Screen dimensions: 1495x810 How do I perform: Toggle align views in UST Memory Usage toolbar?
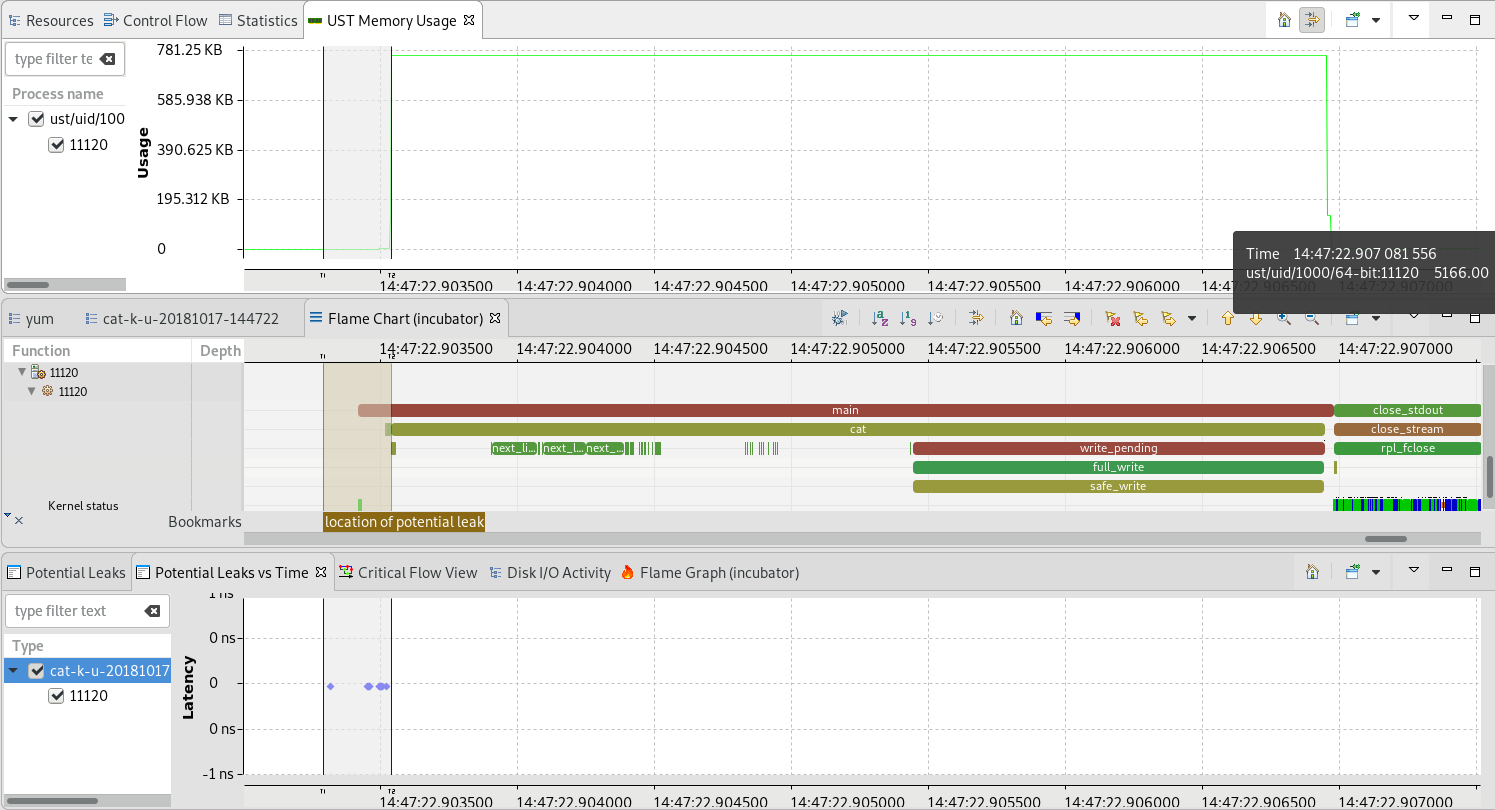1312,19
